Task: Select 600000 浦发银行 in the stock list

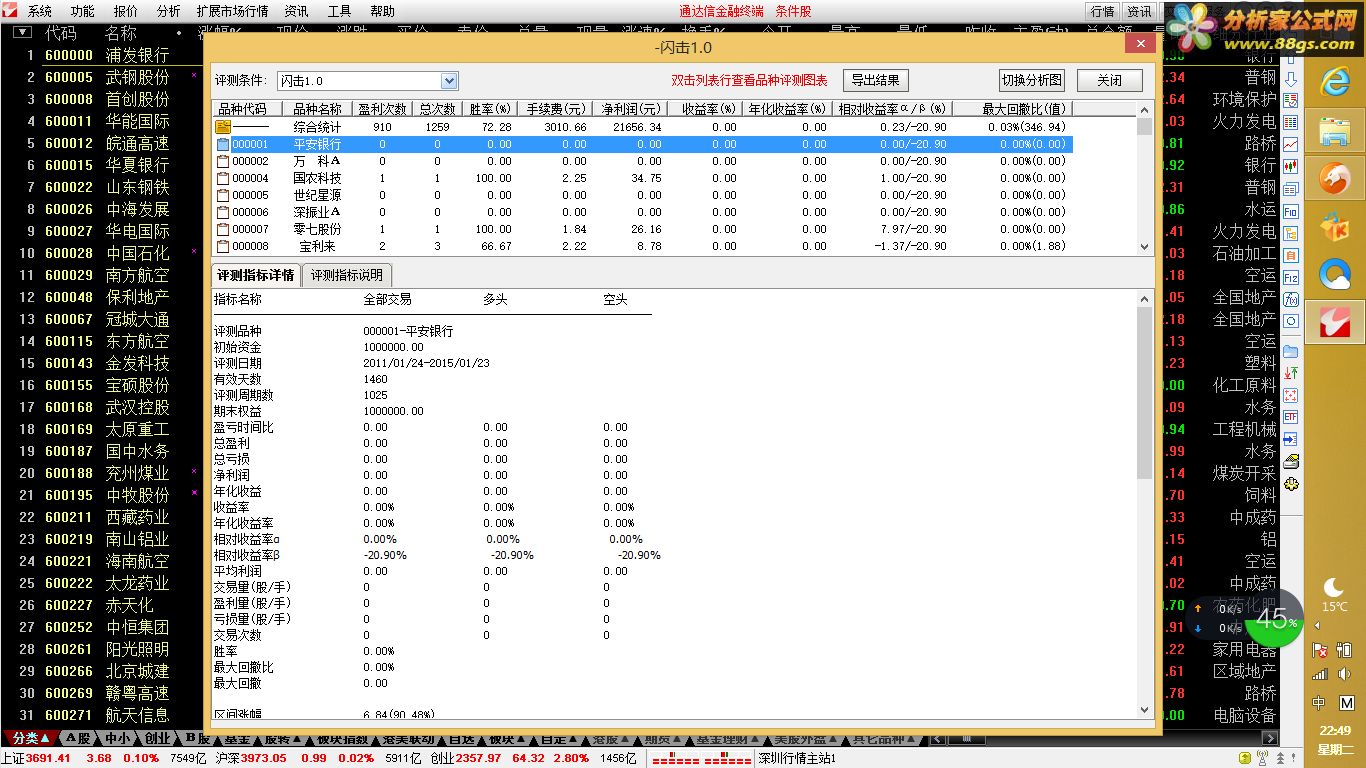Action: click(x=100, y=55)
